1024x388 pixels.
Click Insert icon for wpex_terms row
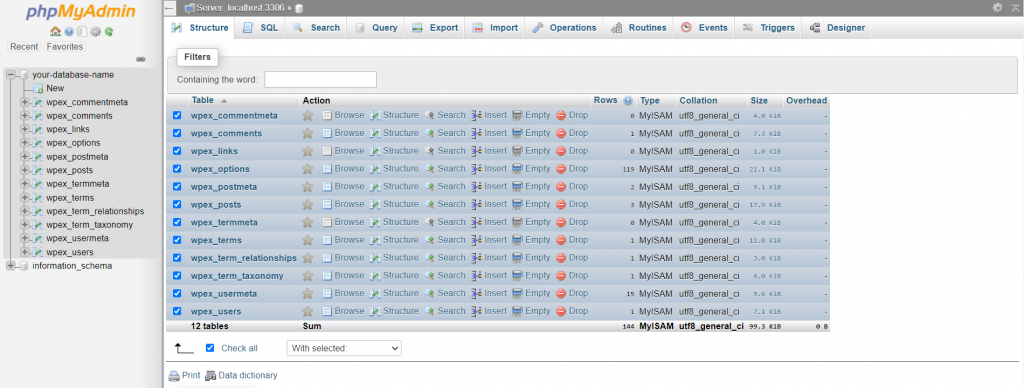click(477, 240)
